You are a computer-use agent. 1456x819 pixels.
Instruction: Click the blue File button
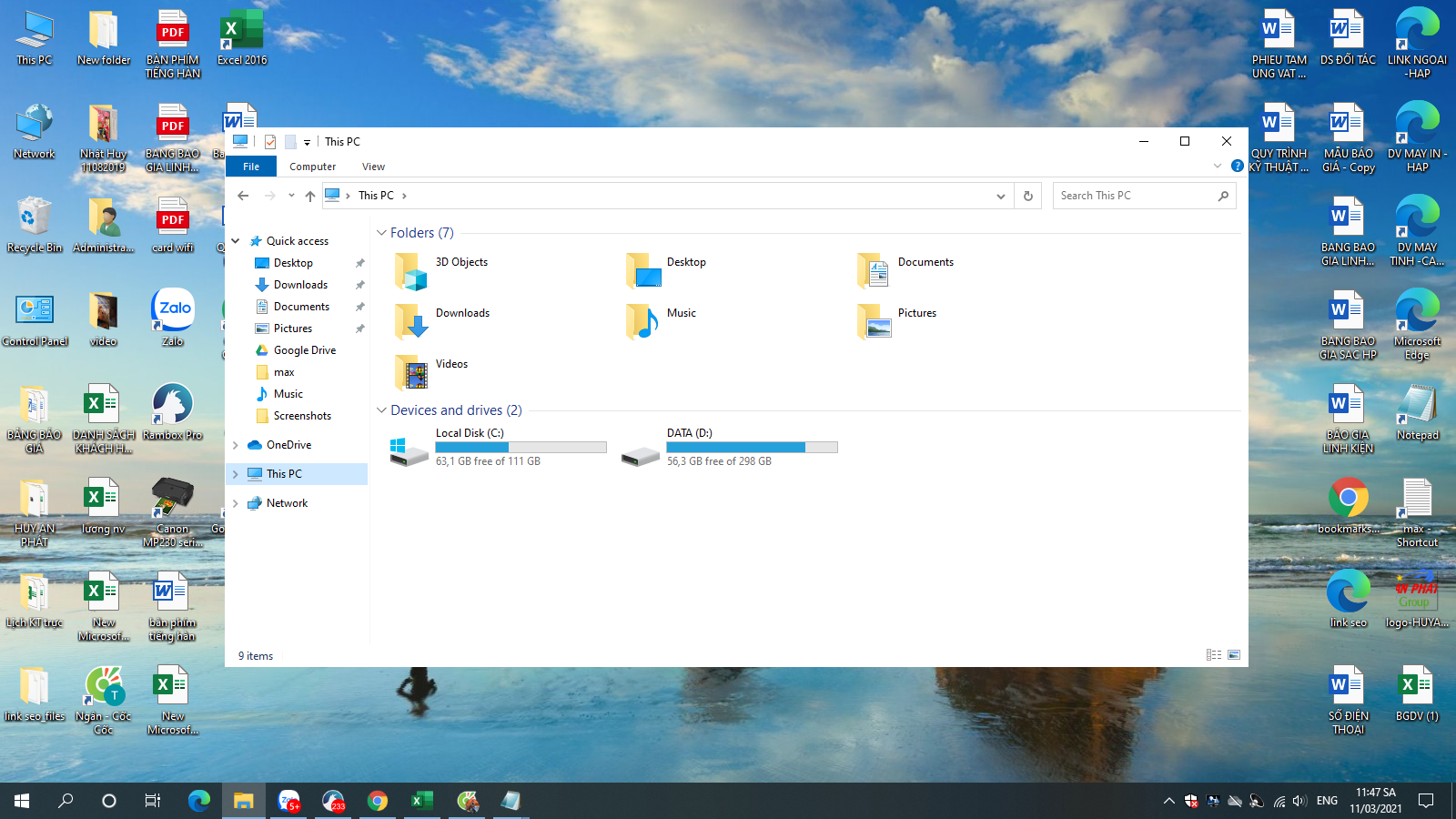251,167
